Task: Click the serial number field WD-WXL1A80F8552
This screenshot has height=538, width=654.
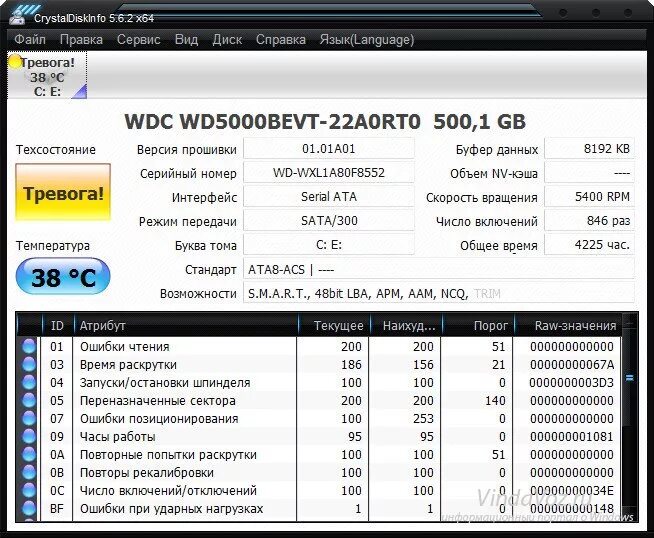Action: click(329, 173)
